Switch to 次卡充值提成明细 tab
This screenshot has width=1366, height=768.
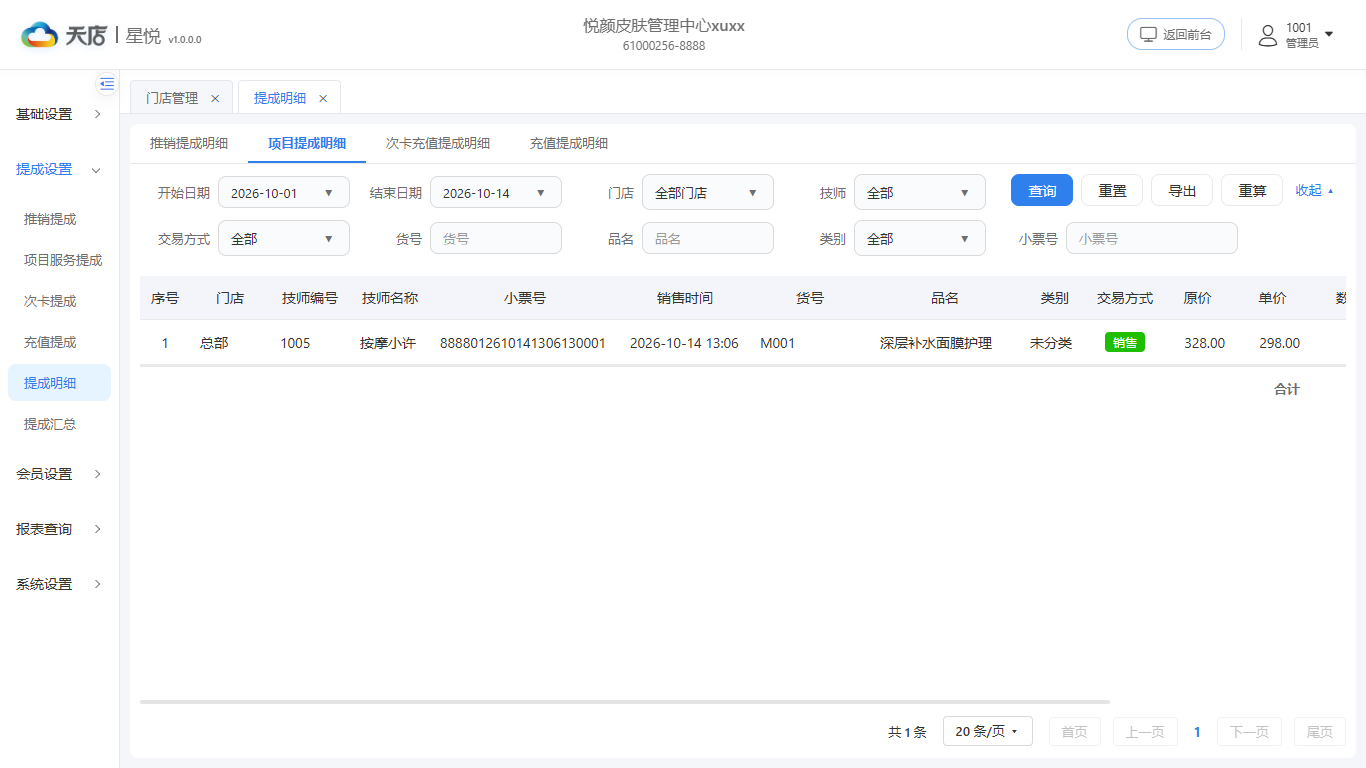pos(438,143)
